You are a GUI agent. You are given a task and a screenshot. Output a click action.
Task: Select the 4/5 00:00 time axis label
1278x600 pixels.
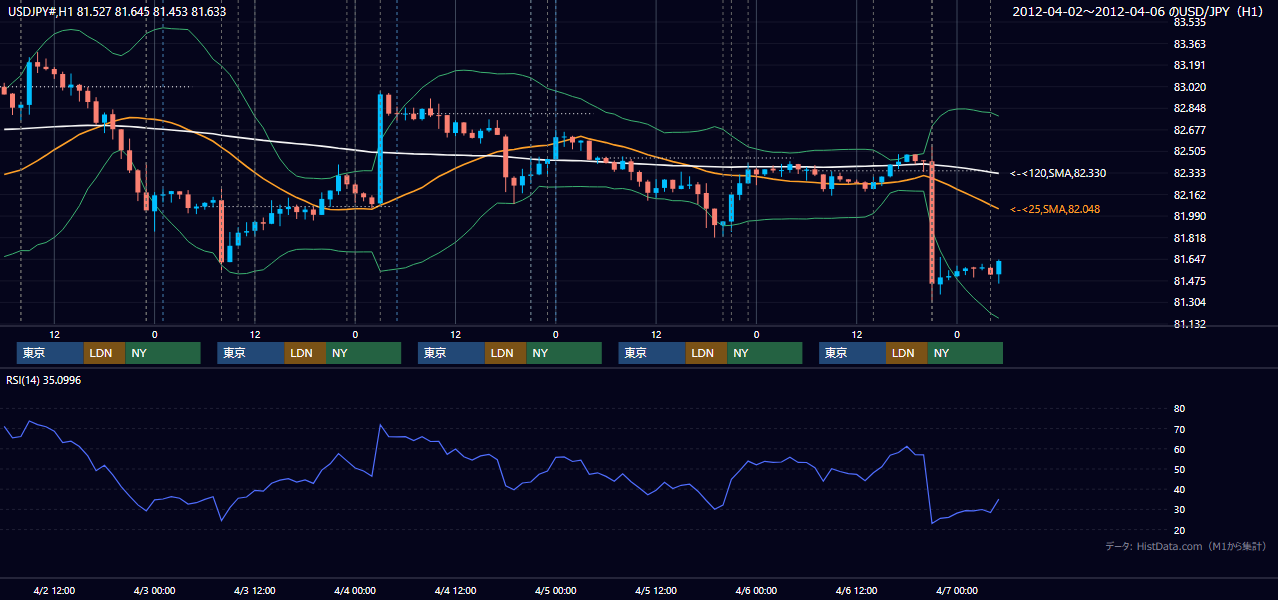pos(555,590)
